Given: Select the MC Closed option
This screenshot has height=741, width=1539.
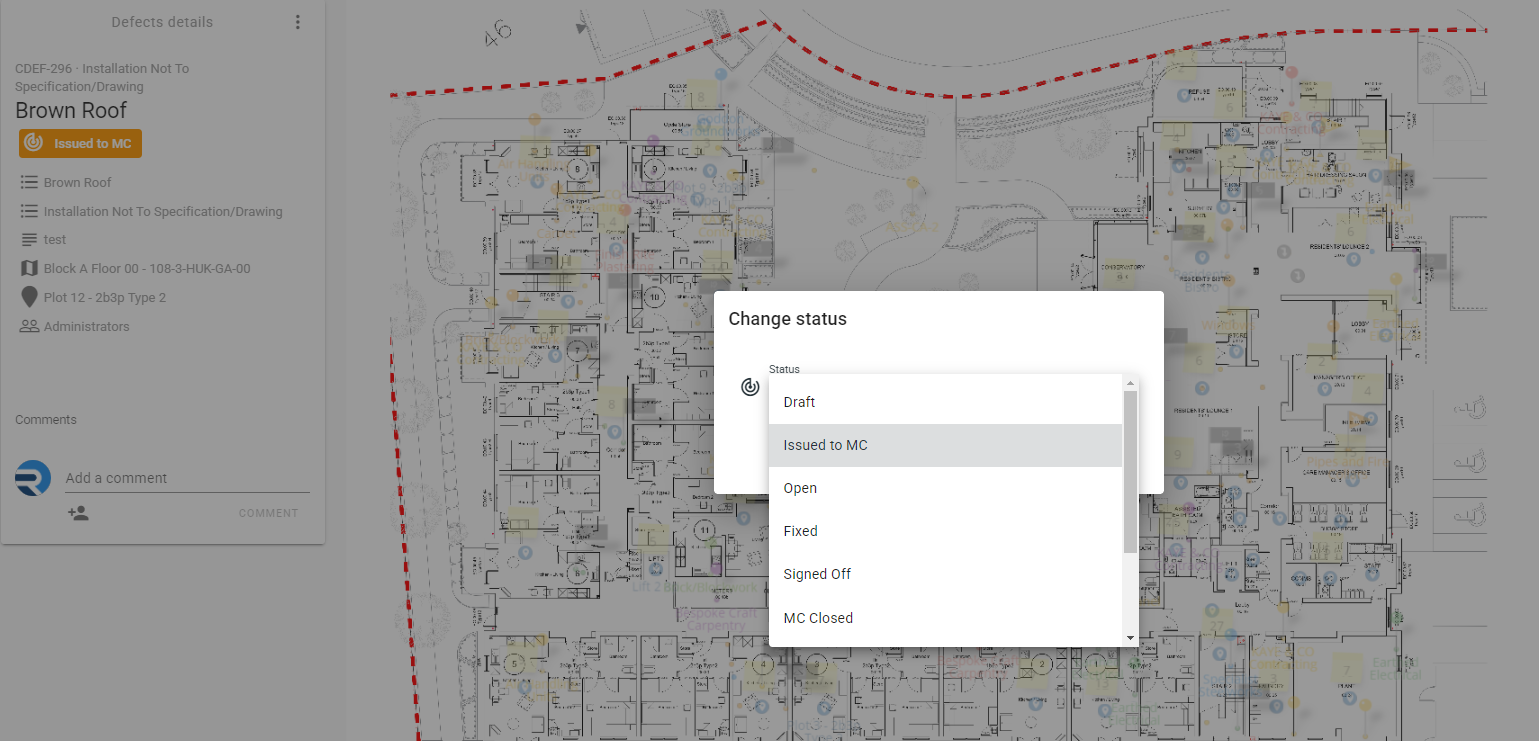Looking at the screenshot, I should pyautogui.click(x=946, y=618).
